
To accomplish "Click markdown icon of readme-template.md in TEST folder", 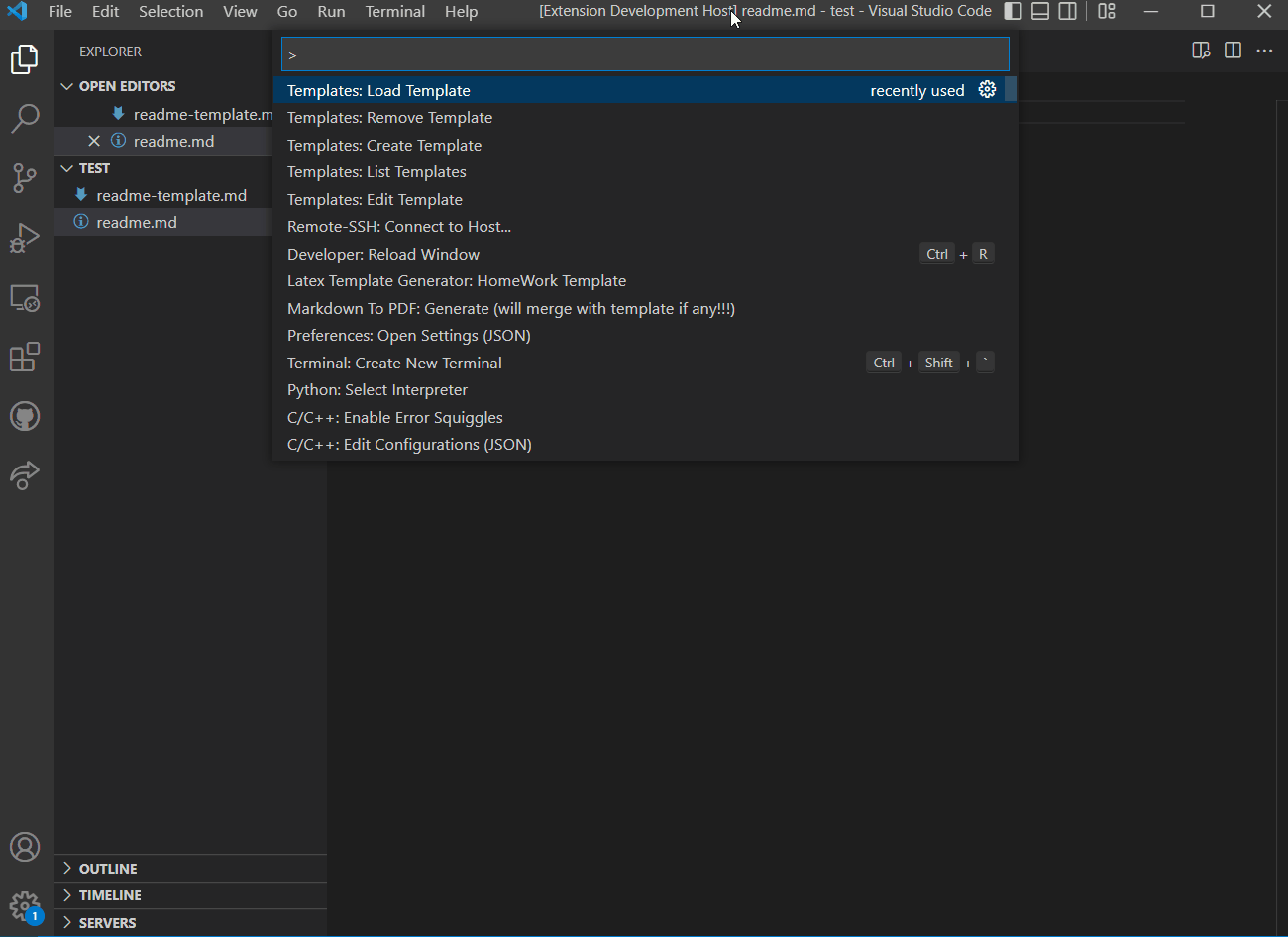I will coord(81,195).
